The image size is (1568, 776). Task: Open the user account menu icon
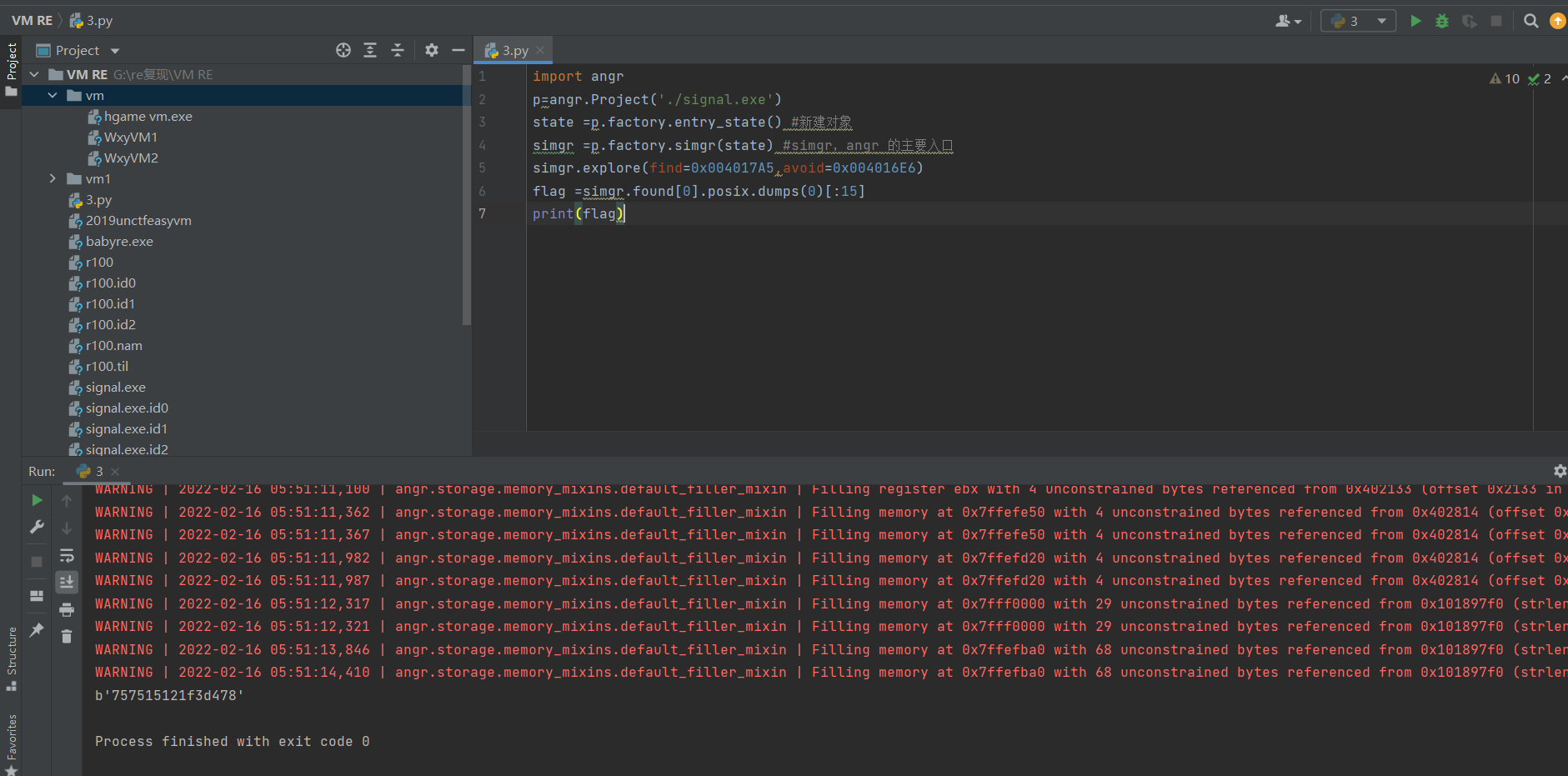(x=1288, y=21)
